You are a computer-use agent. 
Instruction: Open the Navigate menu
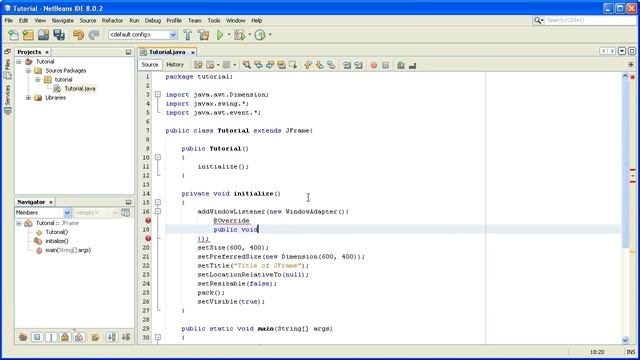coord(63,20)
